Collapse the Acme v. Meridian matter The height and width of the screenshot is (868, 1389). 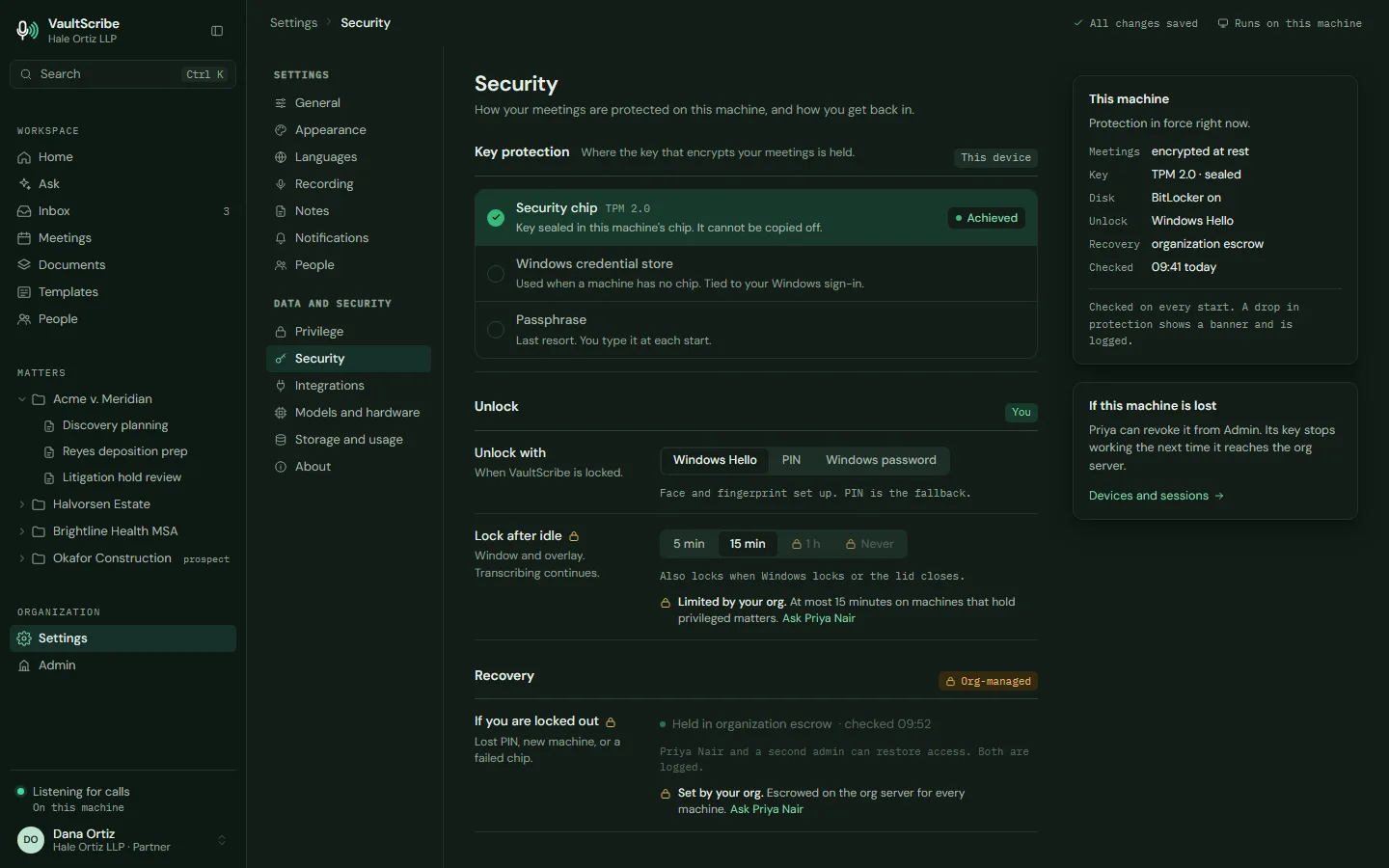22,399
